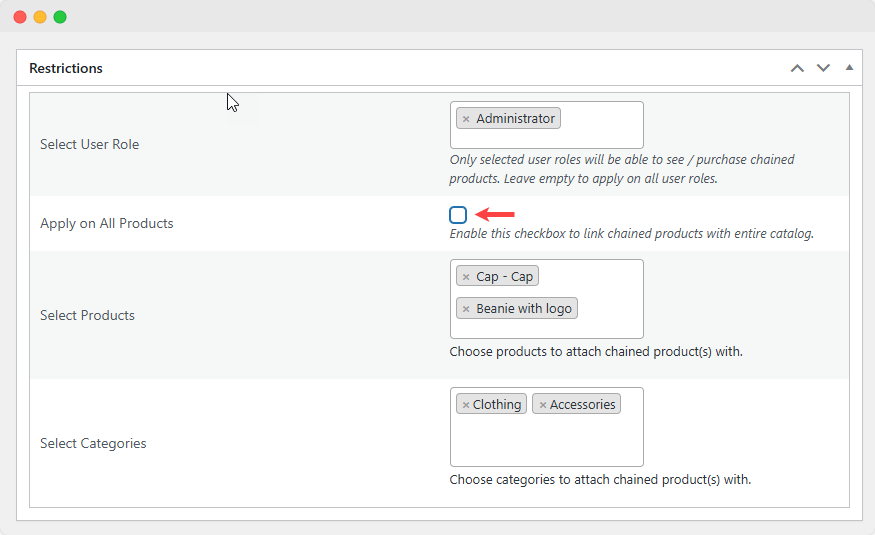Click the Accessories tag label
This screenshot has width=875, height=535.
pos(582,405)
